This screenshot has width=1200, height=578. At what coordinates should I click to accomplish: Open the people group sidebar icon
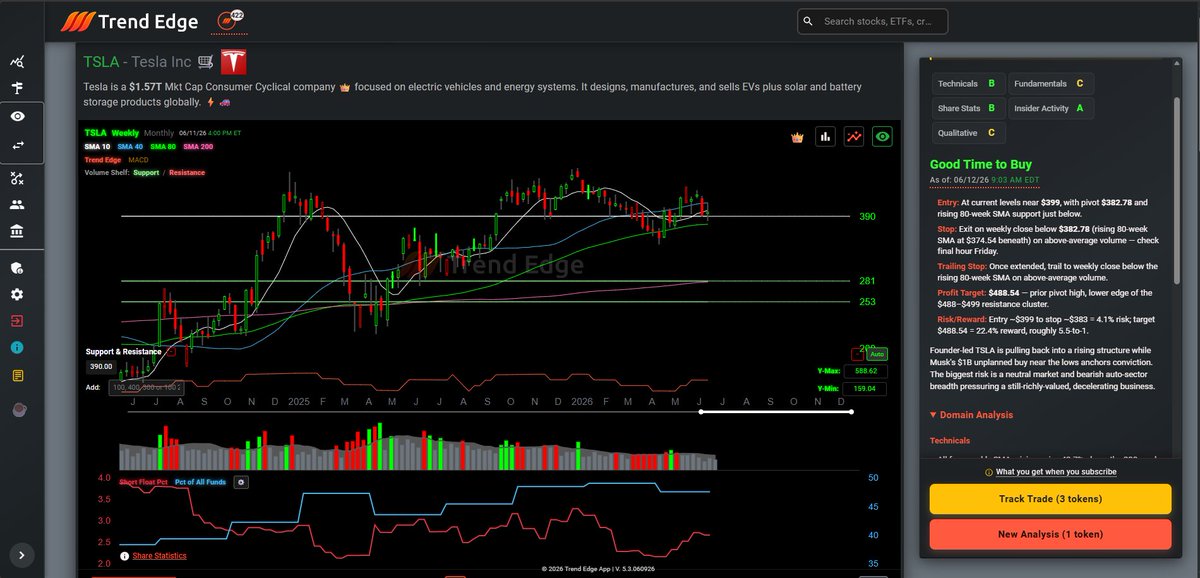click(x=17, y=205)
